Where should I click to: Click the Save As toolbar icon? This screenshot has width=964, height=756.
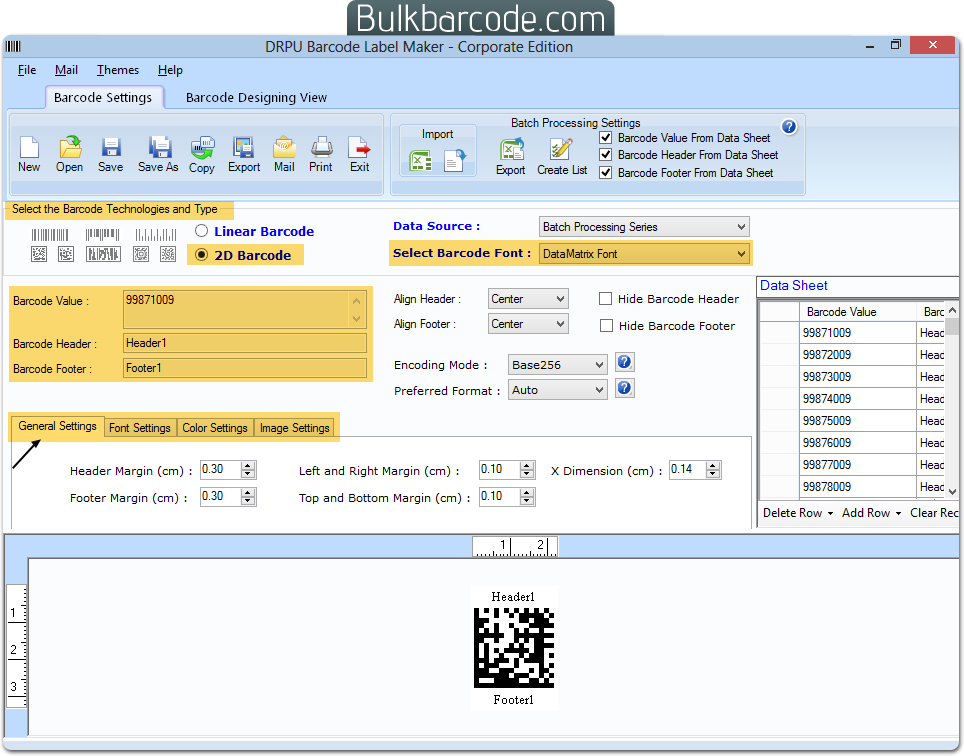159,148
